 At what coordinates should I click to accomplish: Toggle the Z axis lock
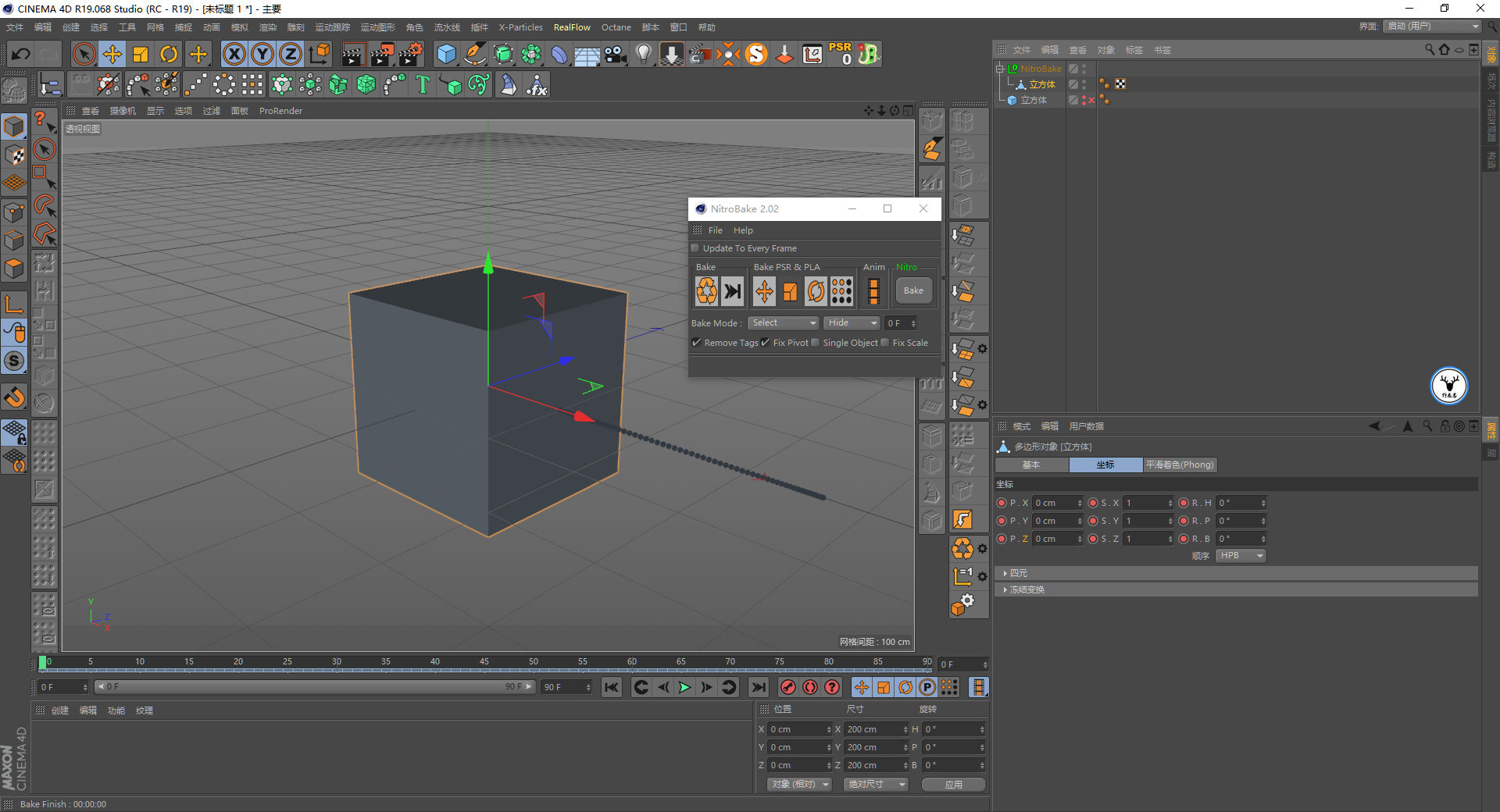(x=291, y=54)
